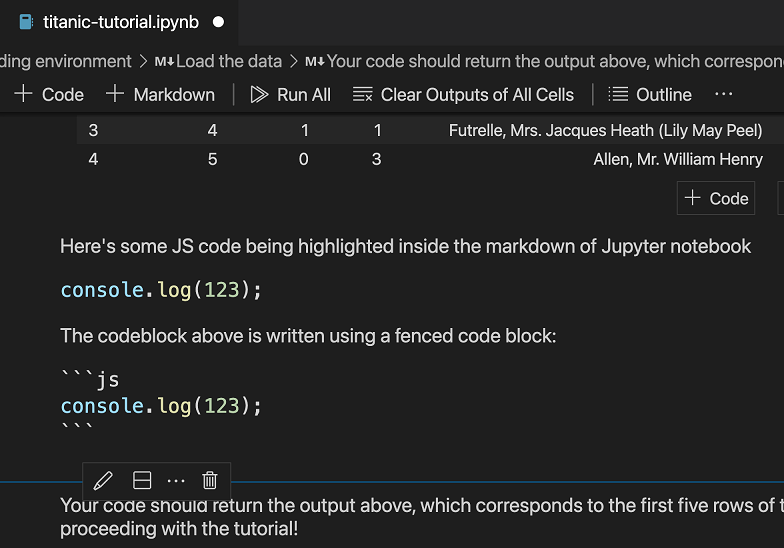The height and width of the screenshot is (548, 784).
Task: Open more cell actions ellipsis
Action: click(x=176, y=480)
